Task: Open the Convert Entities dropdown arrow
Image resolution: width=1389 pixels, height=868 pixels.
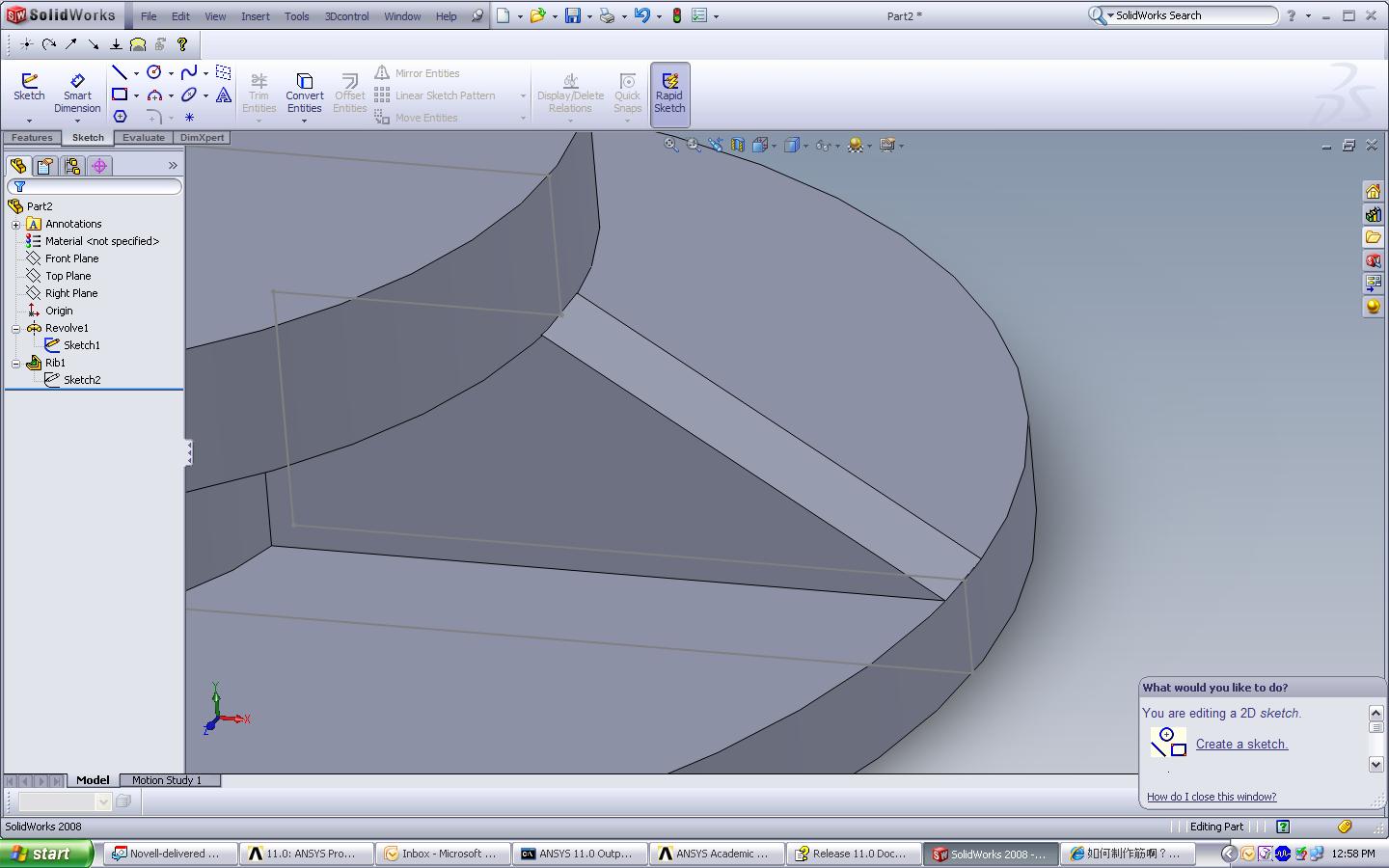Action: [304, 121]
